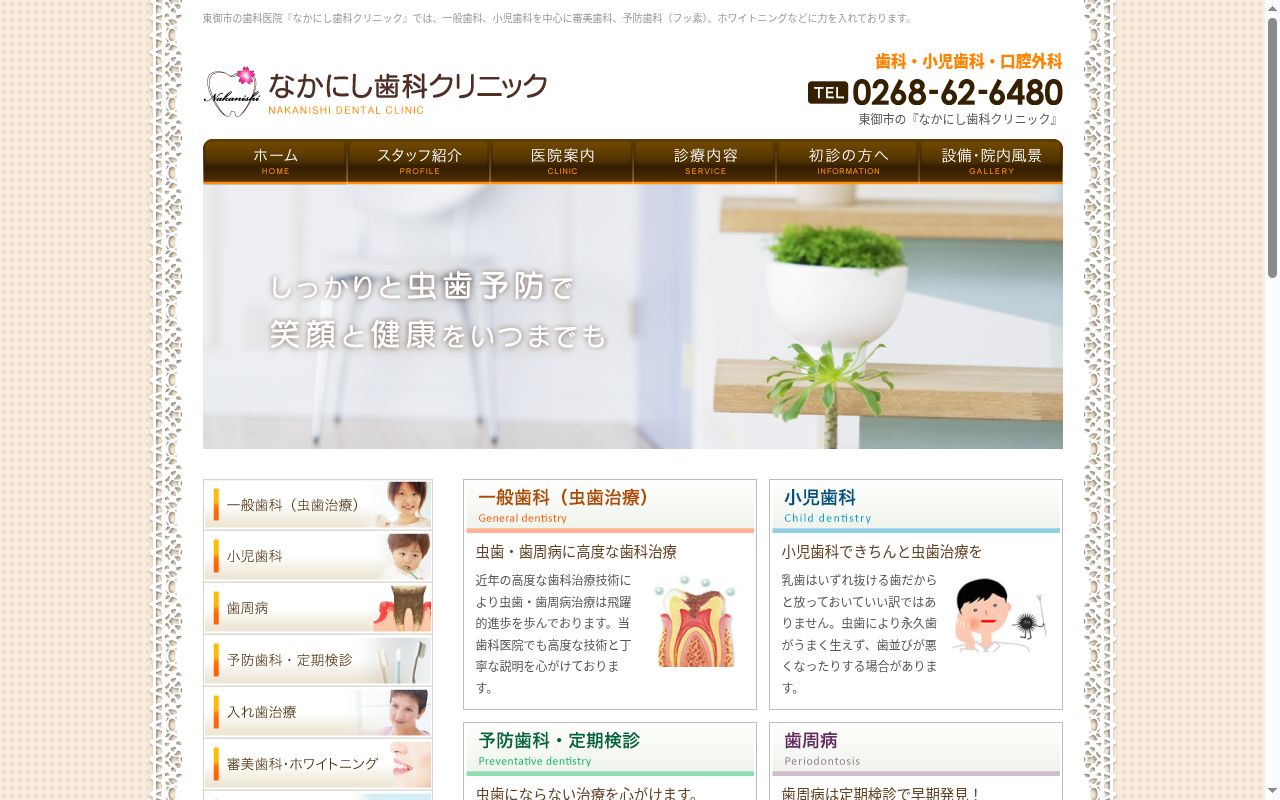This screenshot has height=800, width=1280.
Task: Open the ホーム HOME menu tab
Action: coord(275,161)
